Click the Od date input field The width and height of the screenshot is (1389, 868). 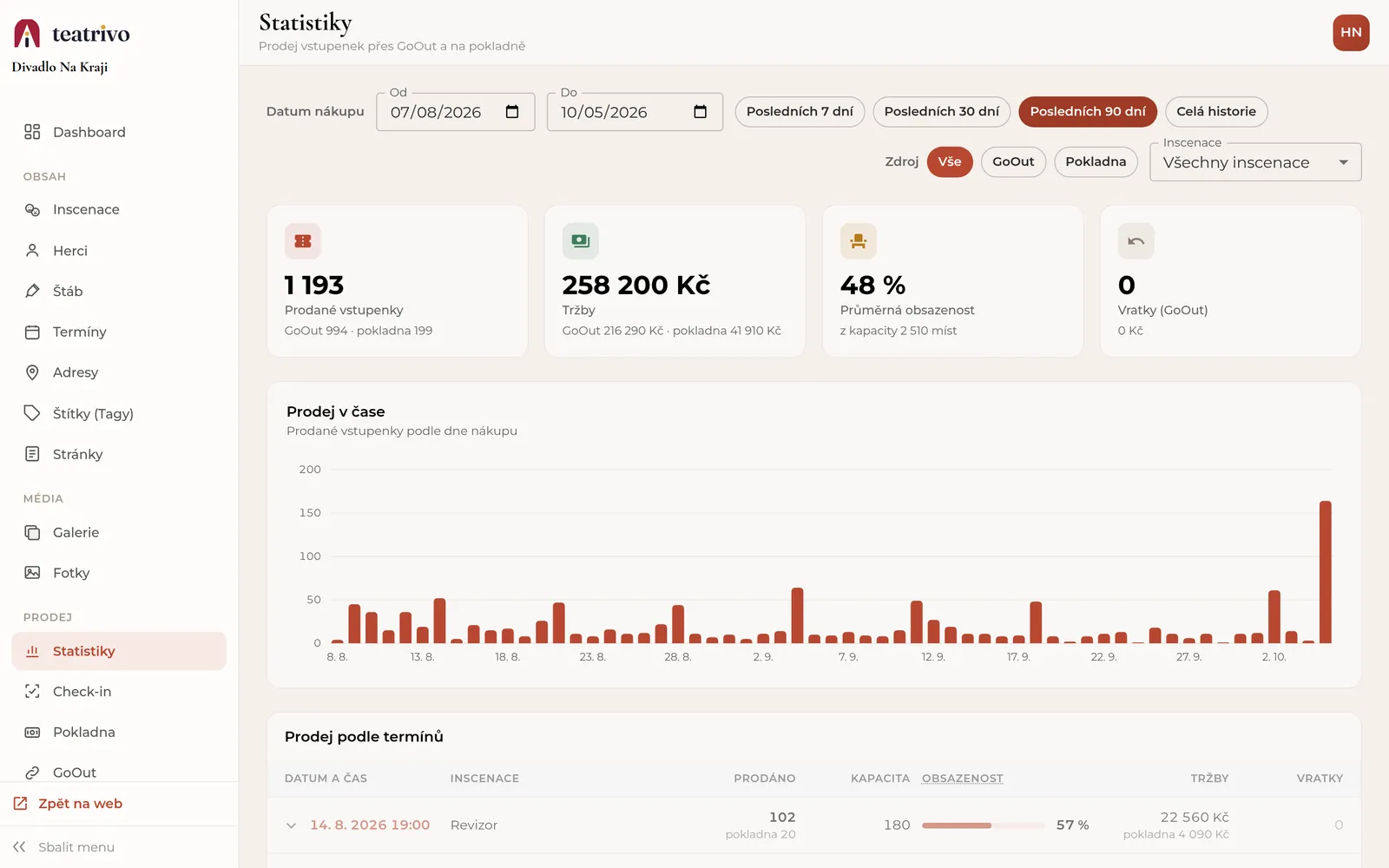click(x=455, y=112)
